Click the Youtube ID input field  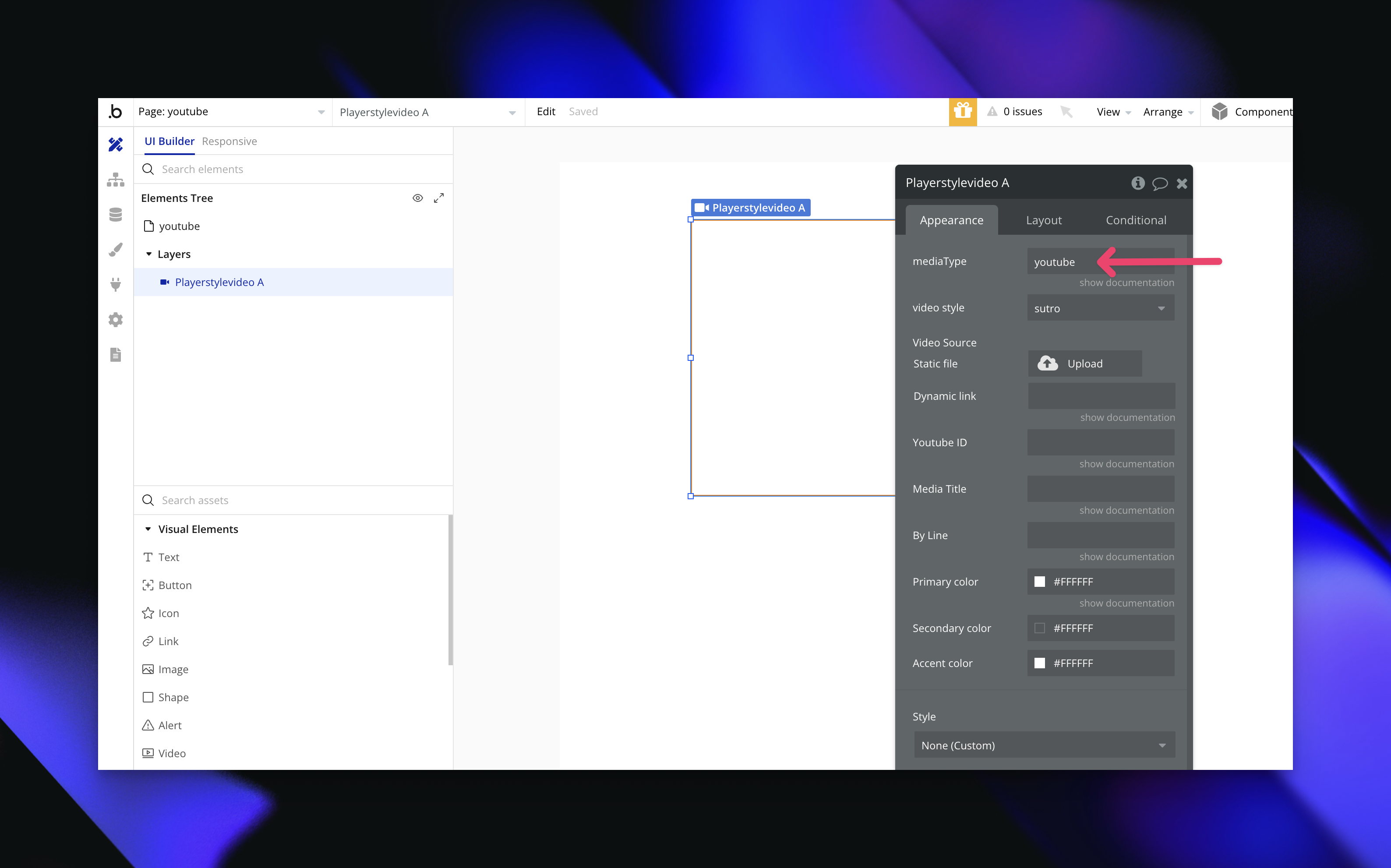(1101, 443)
